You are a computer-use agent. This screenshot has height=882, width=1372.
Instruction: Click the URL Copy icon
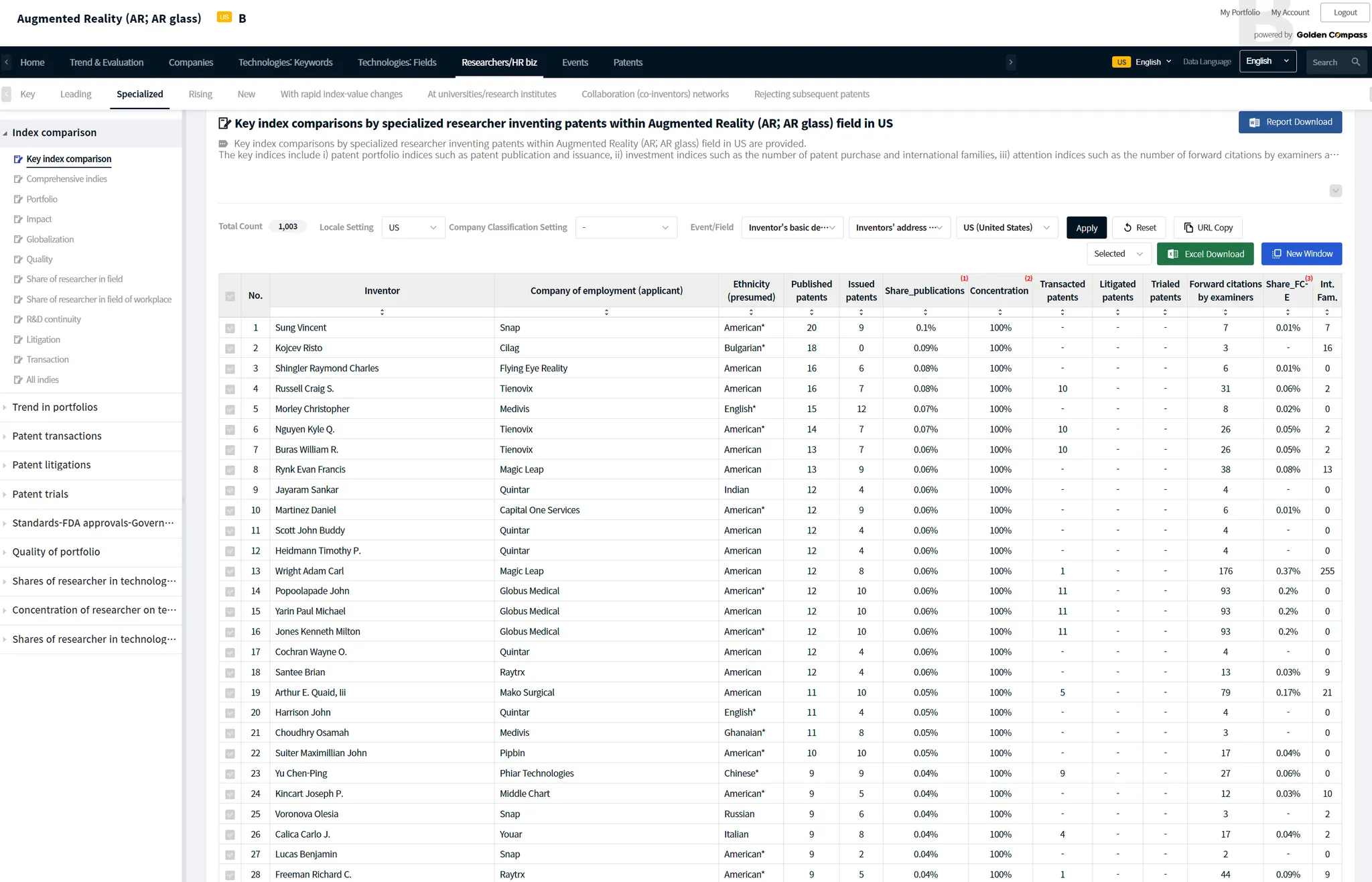click(x=1188, y=228)
